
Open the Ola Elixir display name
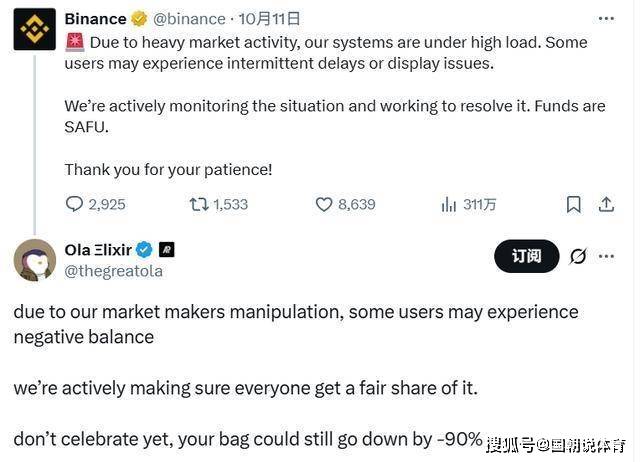(x=98, y=249)
